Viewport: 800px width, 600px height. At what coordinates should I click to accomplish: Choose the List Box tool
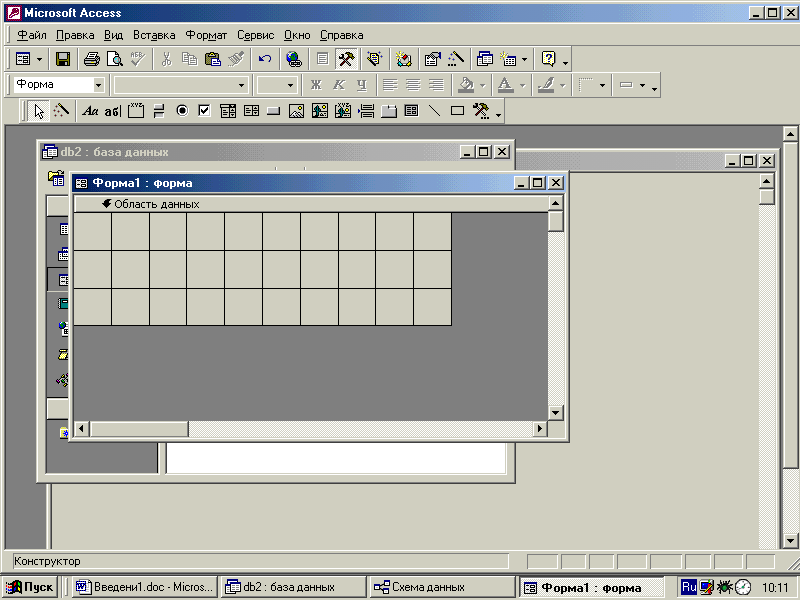(x=251, y=111)
